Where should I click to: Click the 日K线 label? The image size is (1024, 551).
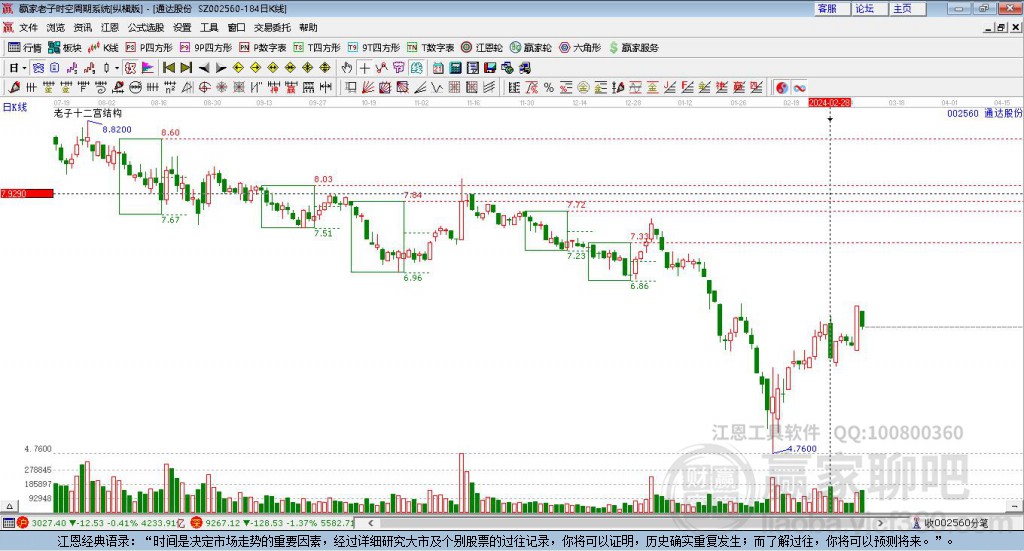pyautogui.click(x=14, y=108)
